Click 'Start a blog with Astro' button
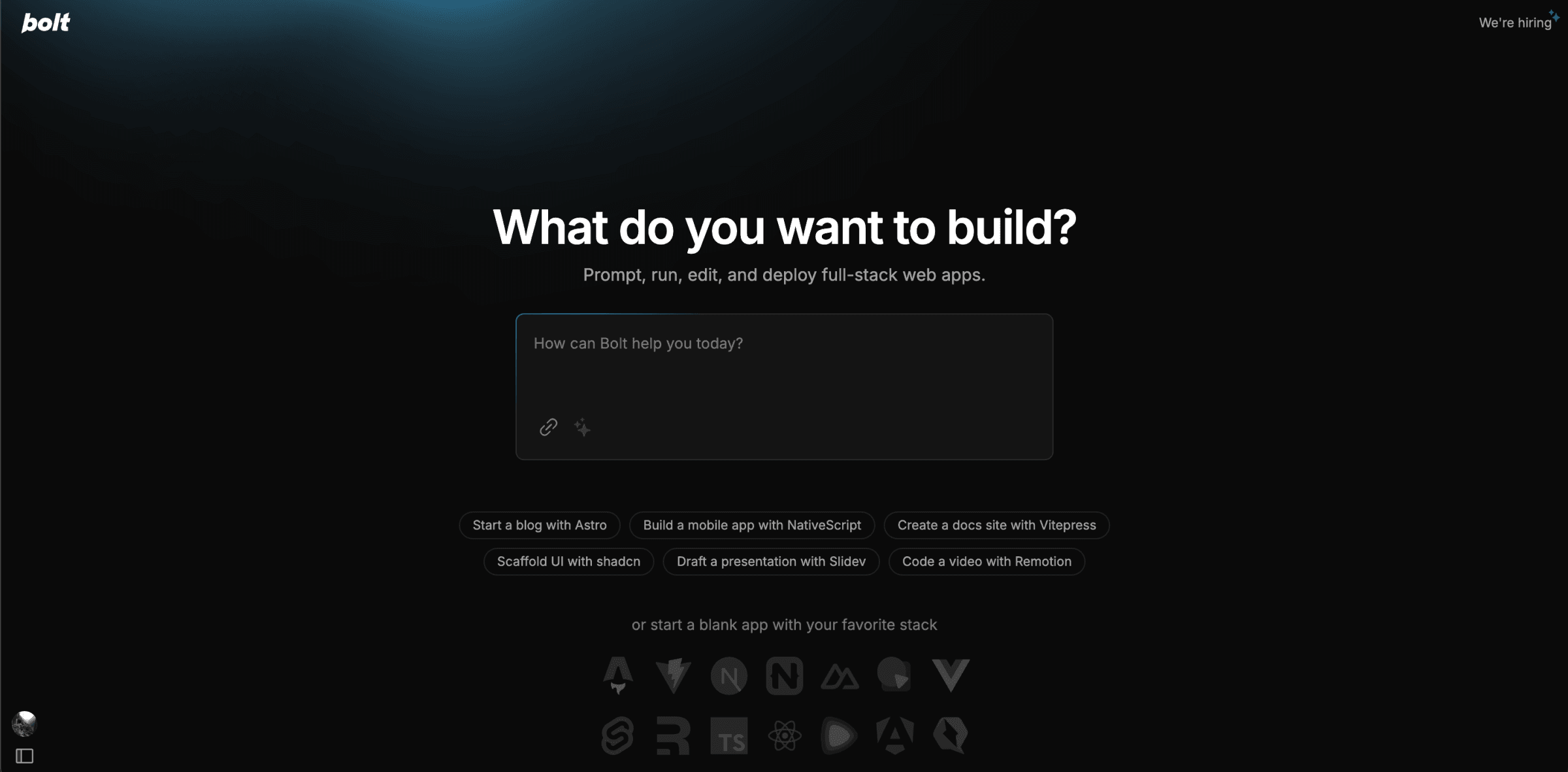The height and width of the screenshot is (772, 1568). 540,524
